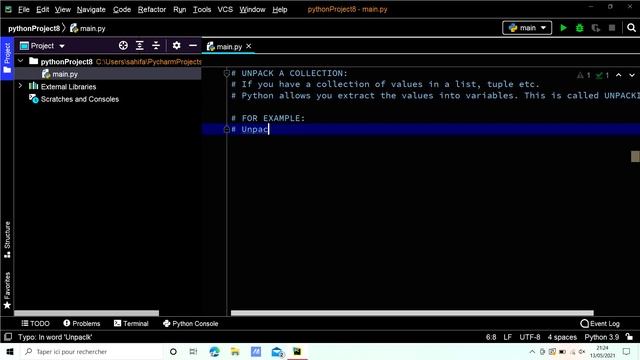Click the editor horizontal scrollbar
Screen dimensions: 640x360
412,313
